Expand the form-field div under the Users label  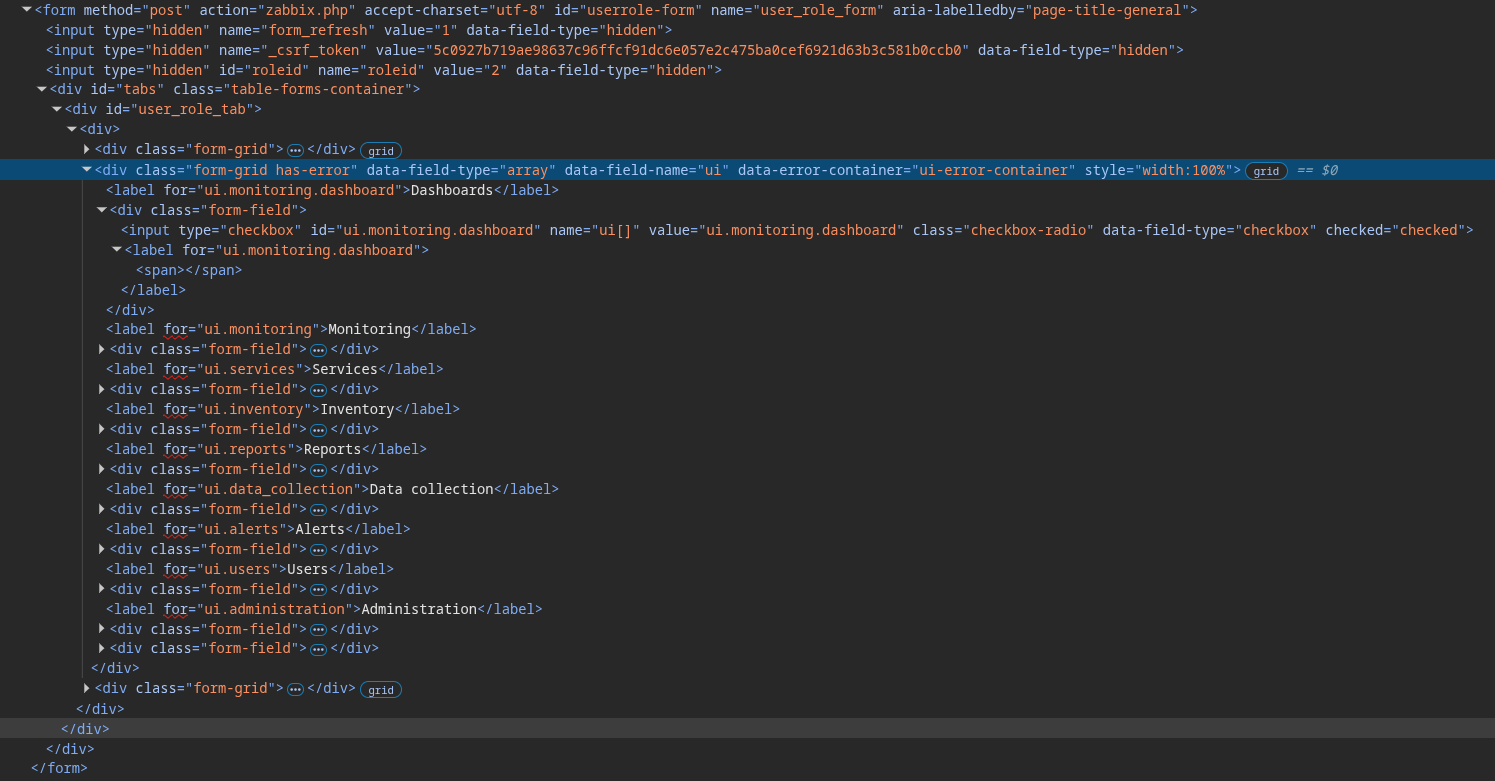(102, 589)
